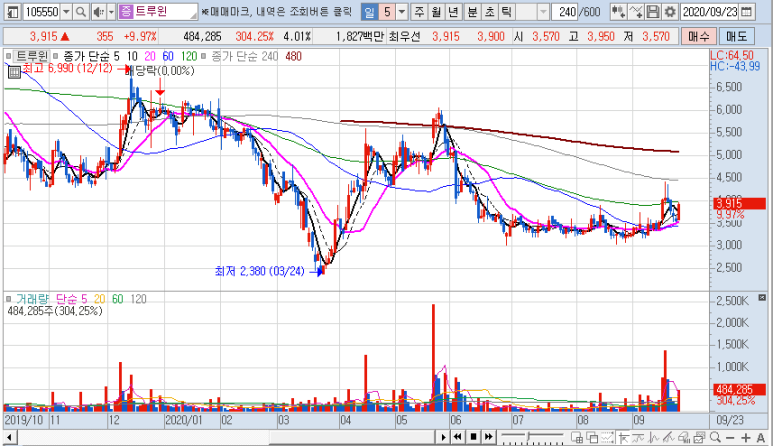The width and height of the screenshot is (773, 446).
Task: Click the add chart pane icon in bottom toolbar
Action: pos(577,437)
